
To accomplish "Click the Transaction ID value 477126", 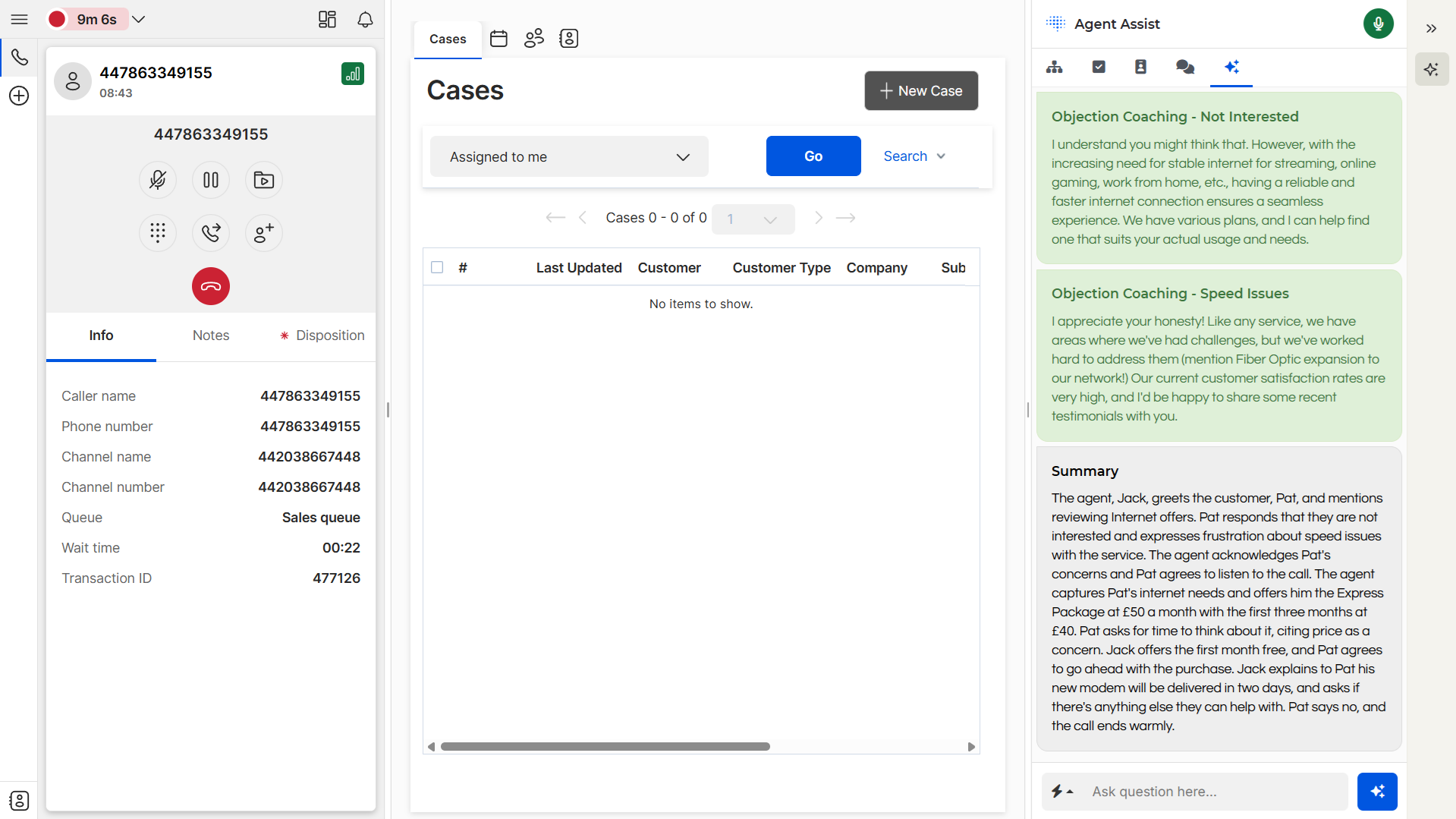I will click(336, 578).
